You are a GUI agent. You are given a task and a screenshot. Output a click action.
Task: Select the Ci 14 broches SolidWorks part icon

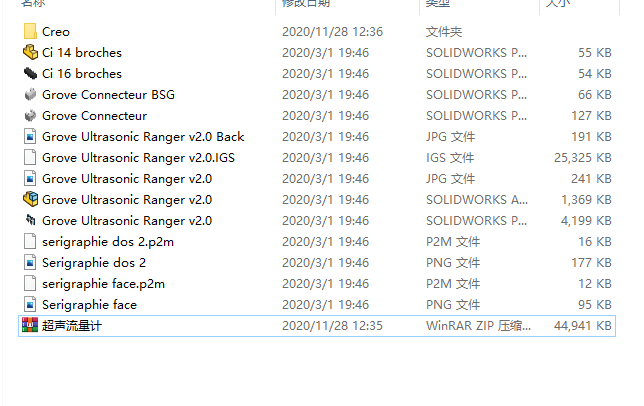coord(30,53)
